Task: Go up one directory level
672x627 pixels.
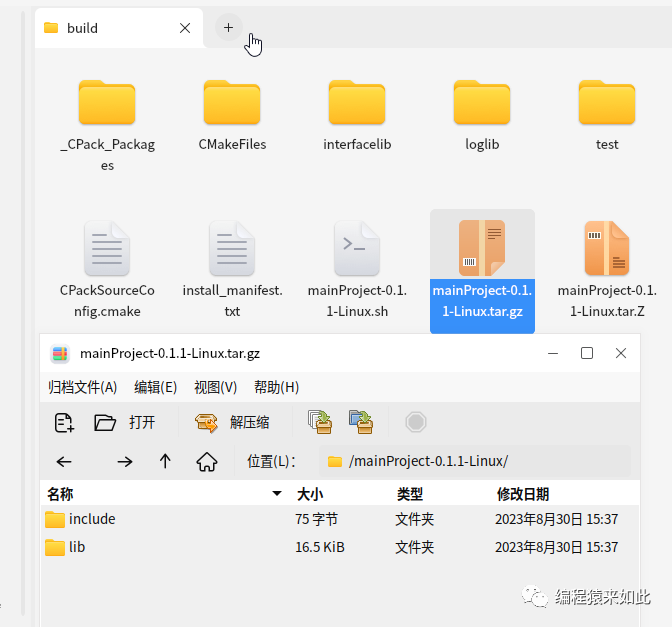Action: click(x=165, y=462)
